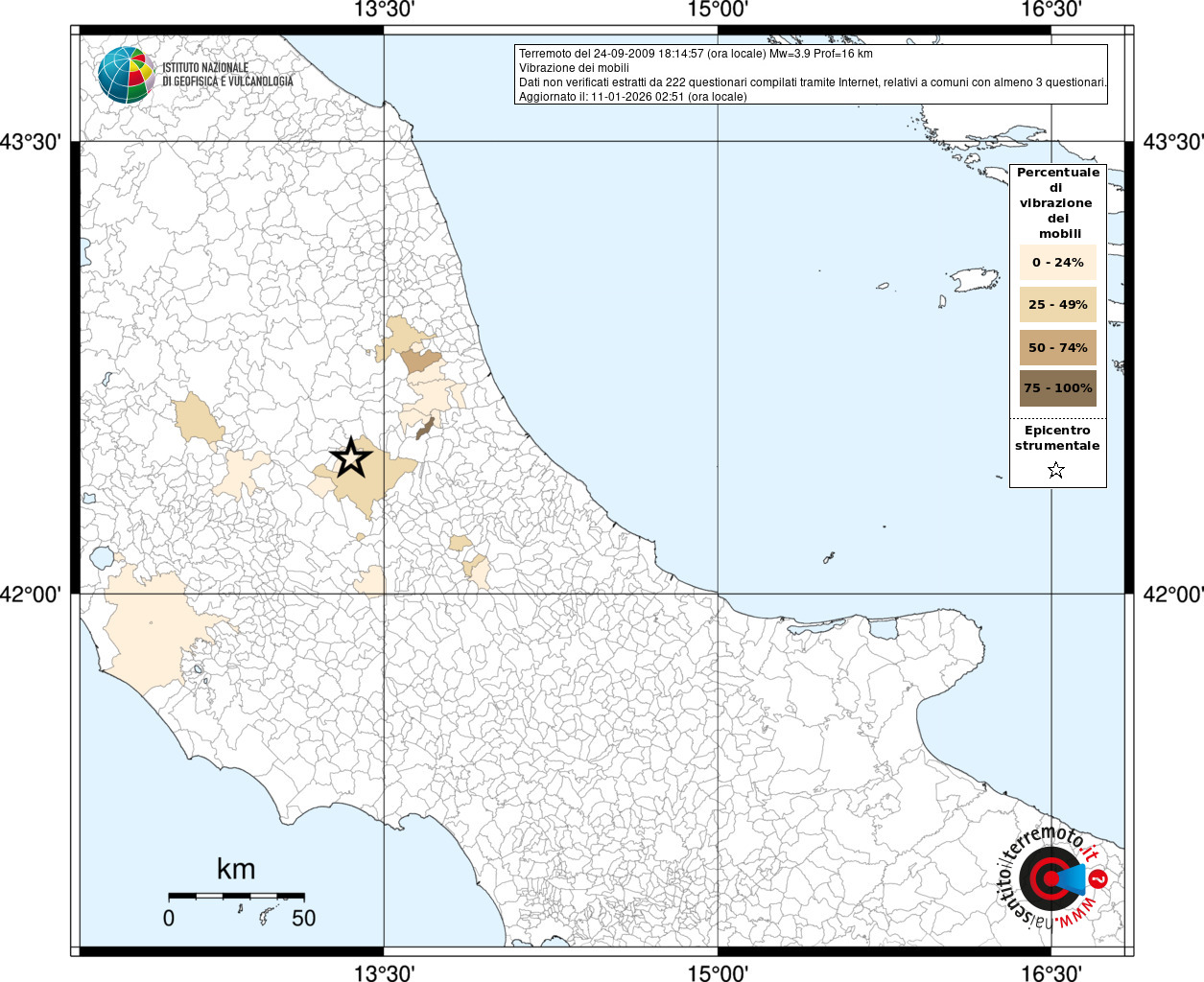Click the 'Dati non verificati' info line
Image resolution: width=1204 pixels, height=982 pixels.
813,82
